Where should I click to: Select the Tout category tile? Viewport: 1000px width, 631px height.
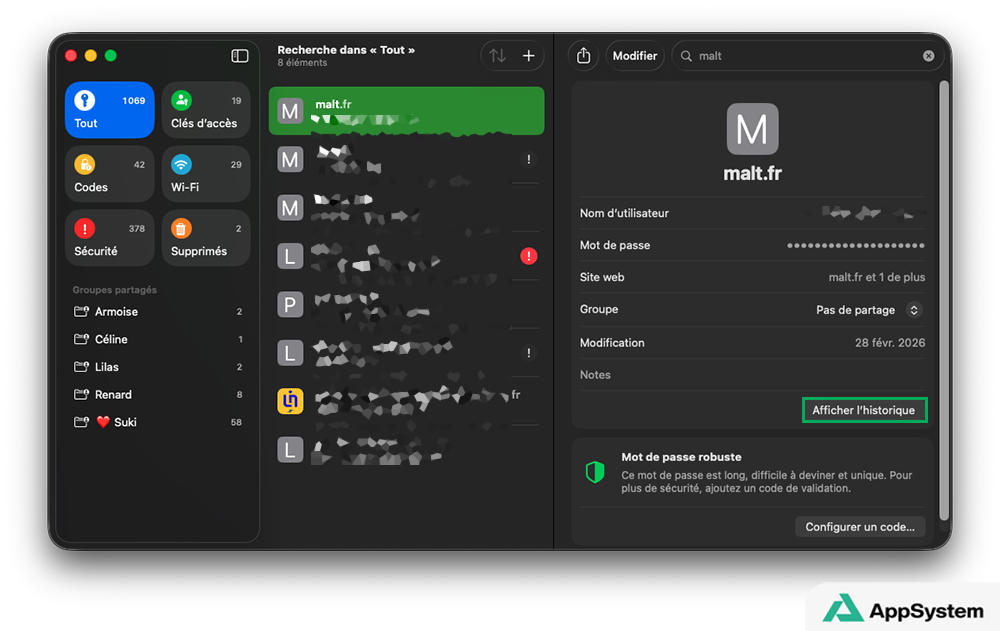click(110, 110)
